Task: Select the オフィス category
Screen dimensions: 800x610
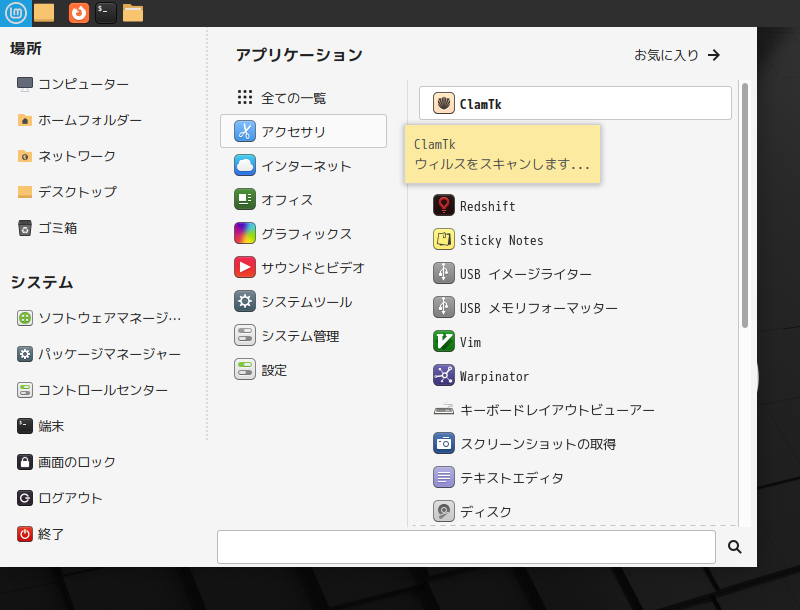Action: click(x=303, y=199)
